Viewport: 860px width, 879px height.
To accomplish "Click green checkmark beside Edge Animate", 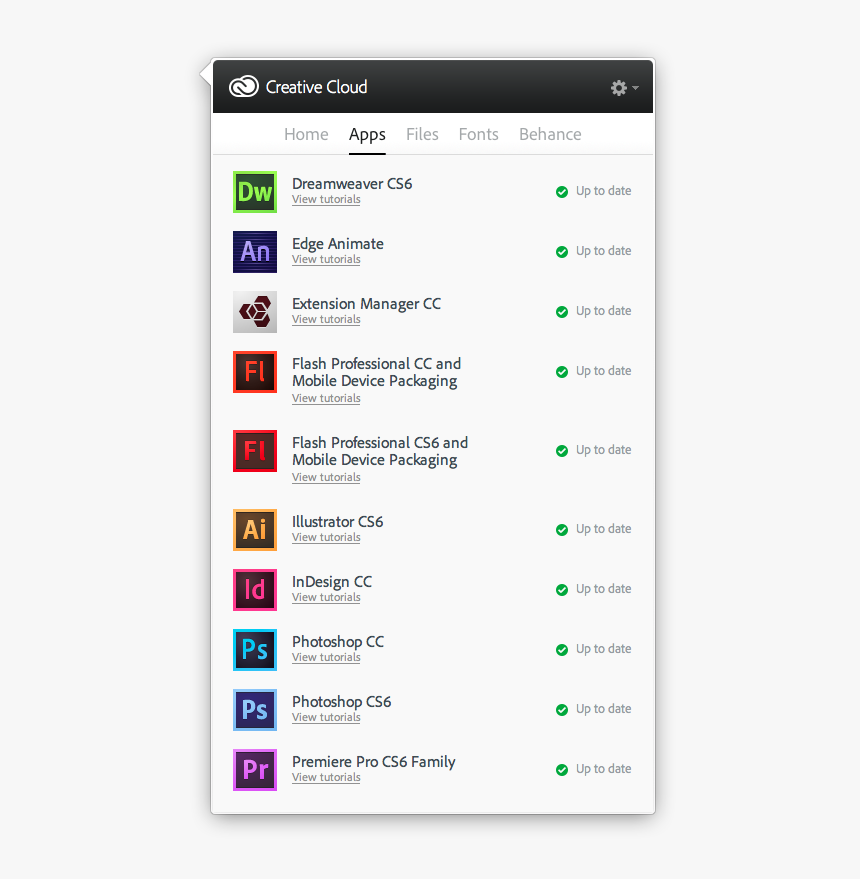I will (562, 252).
